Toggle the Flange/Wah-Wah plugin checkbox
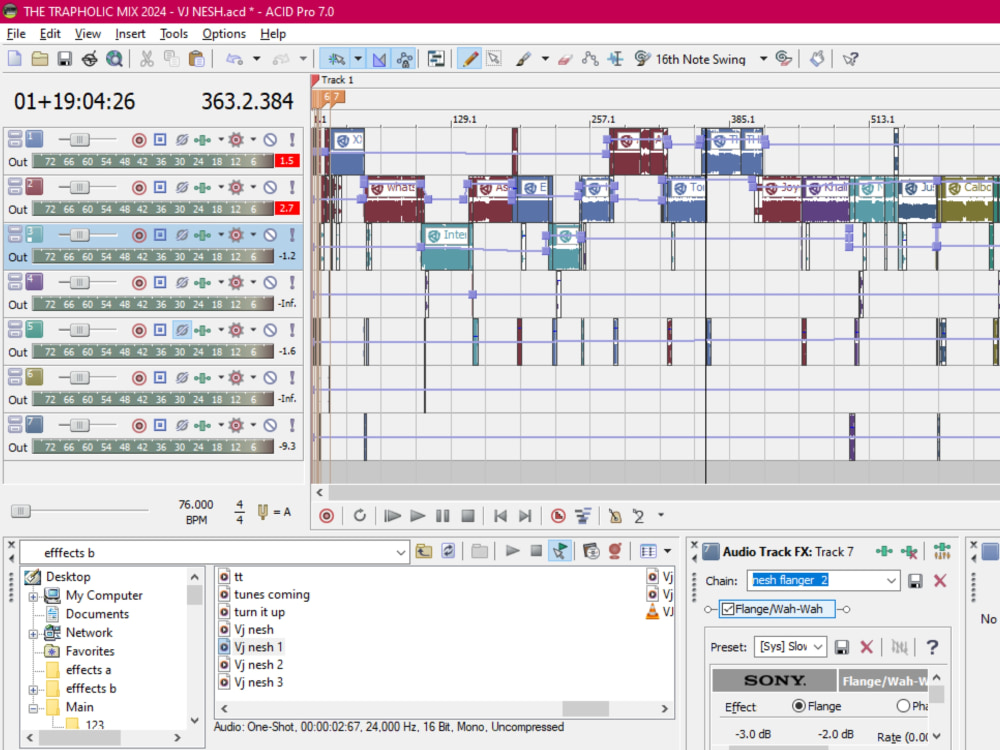The width and height of the screenshot is (1000, 750). [728, 610]
